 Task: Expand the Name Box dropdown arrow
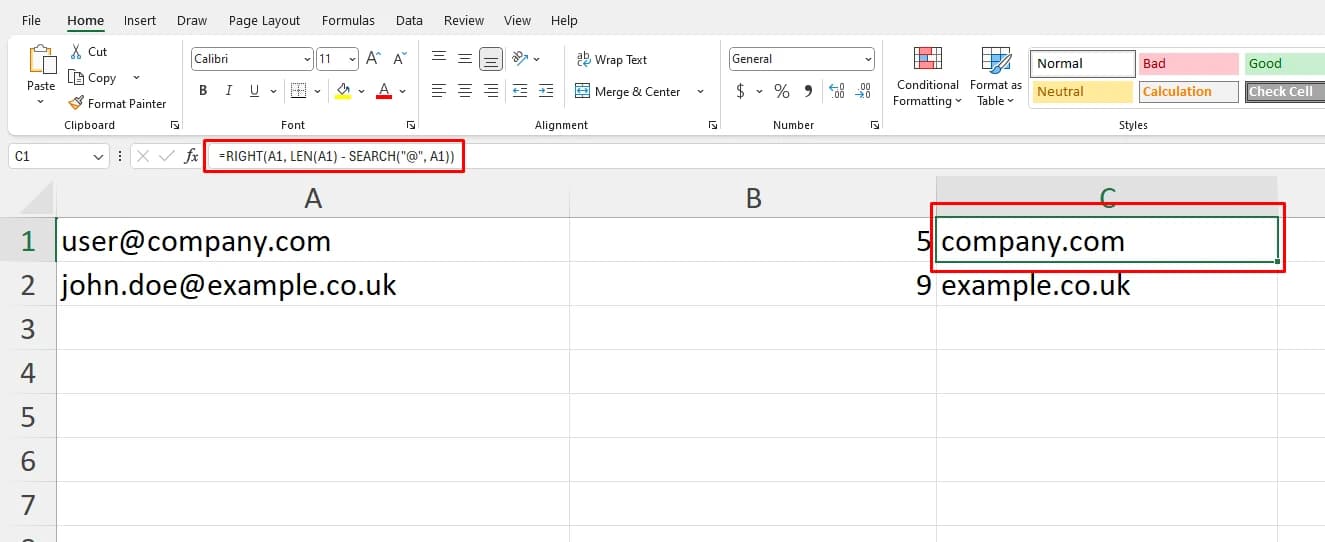pyautogui.click(x=98, y=157)
